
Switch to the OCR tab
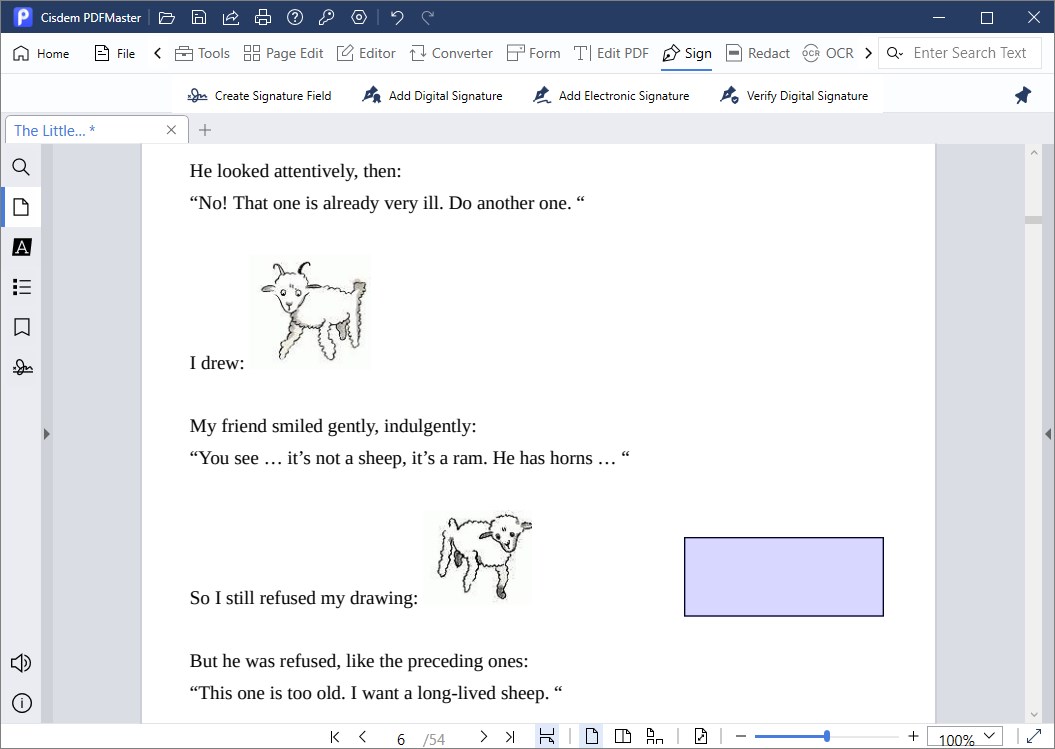coord(828,53)
